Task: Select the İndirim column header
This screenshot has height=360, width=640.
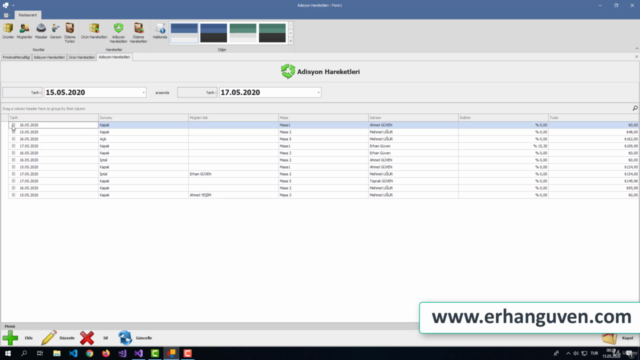Action: [x=503, y=118]
